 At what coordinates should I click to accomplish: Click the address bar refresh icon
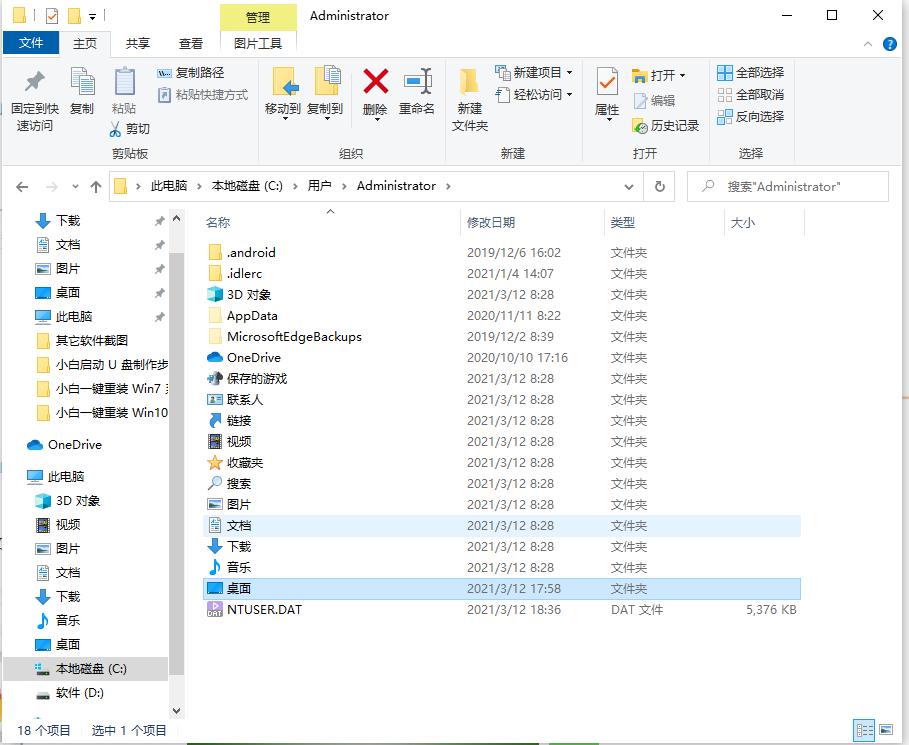[x=658, y=186]
